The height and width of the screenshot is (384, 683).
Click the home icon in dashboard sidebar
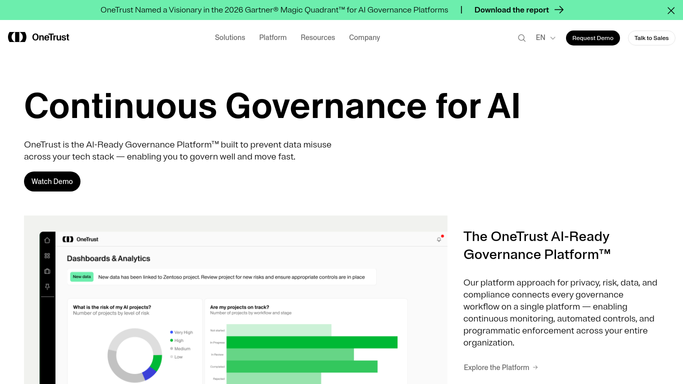[x=47, y=240]
